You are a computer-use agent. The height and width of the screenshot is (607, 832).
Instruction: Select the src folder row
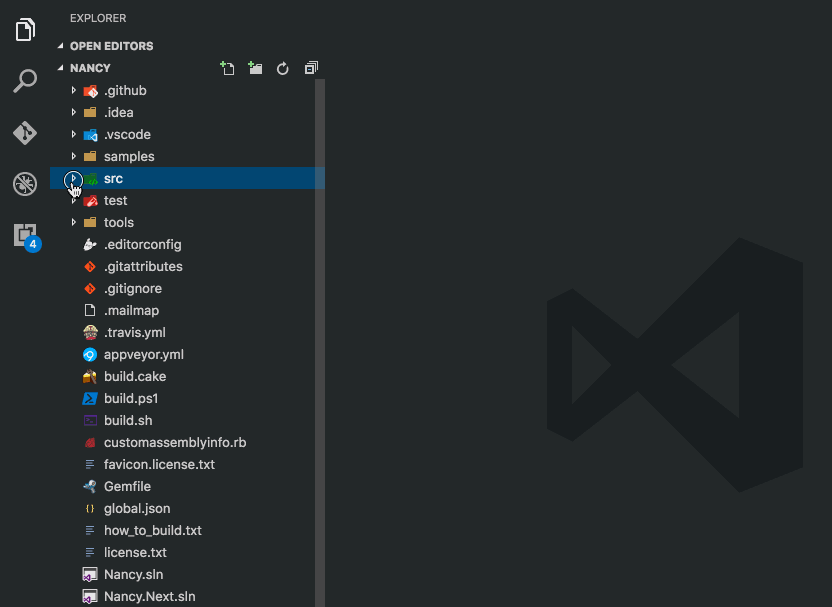point(187,178)
